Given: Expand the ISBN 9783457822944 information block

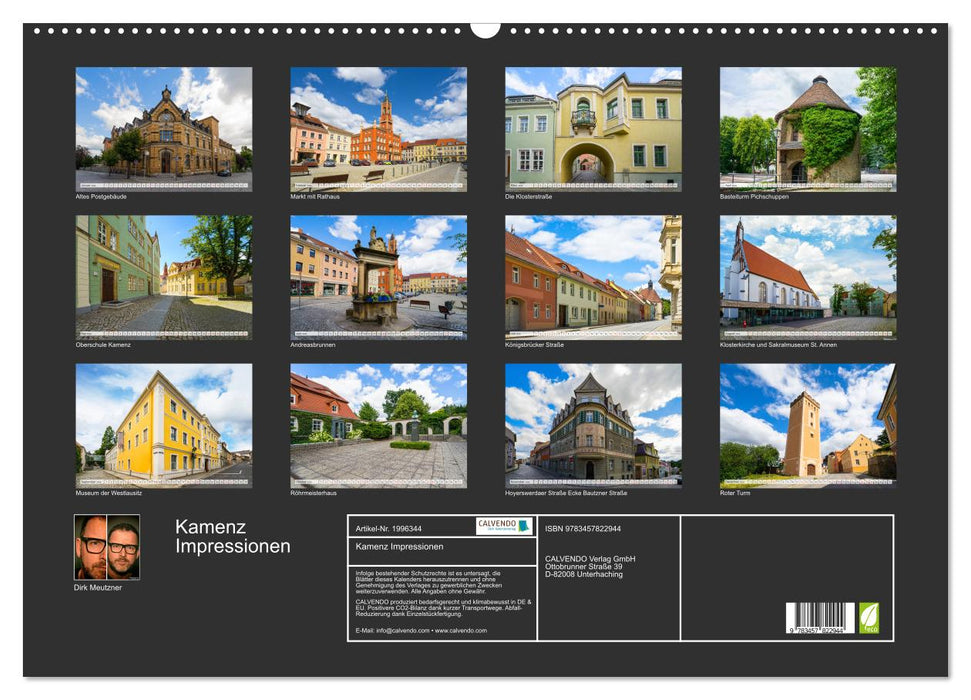Looking at the screenshot, I should coord(585,527).
